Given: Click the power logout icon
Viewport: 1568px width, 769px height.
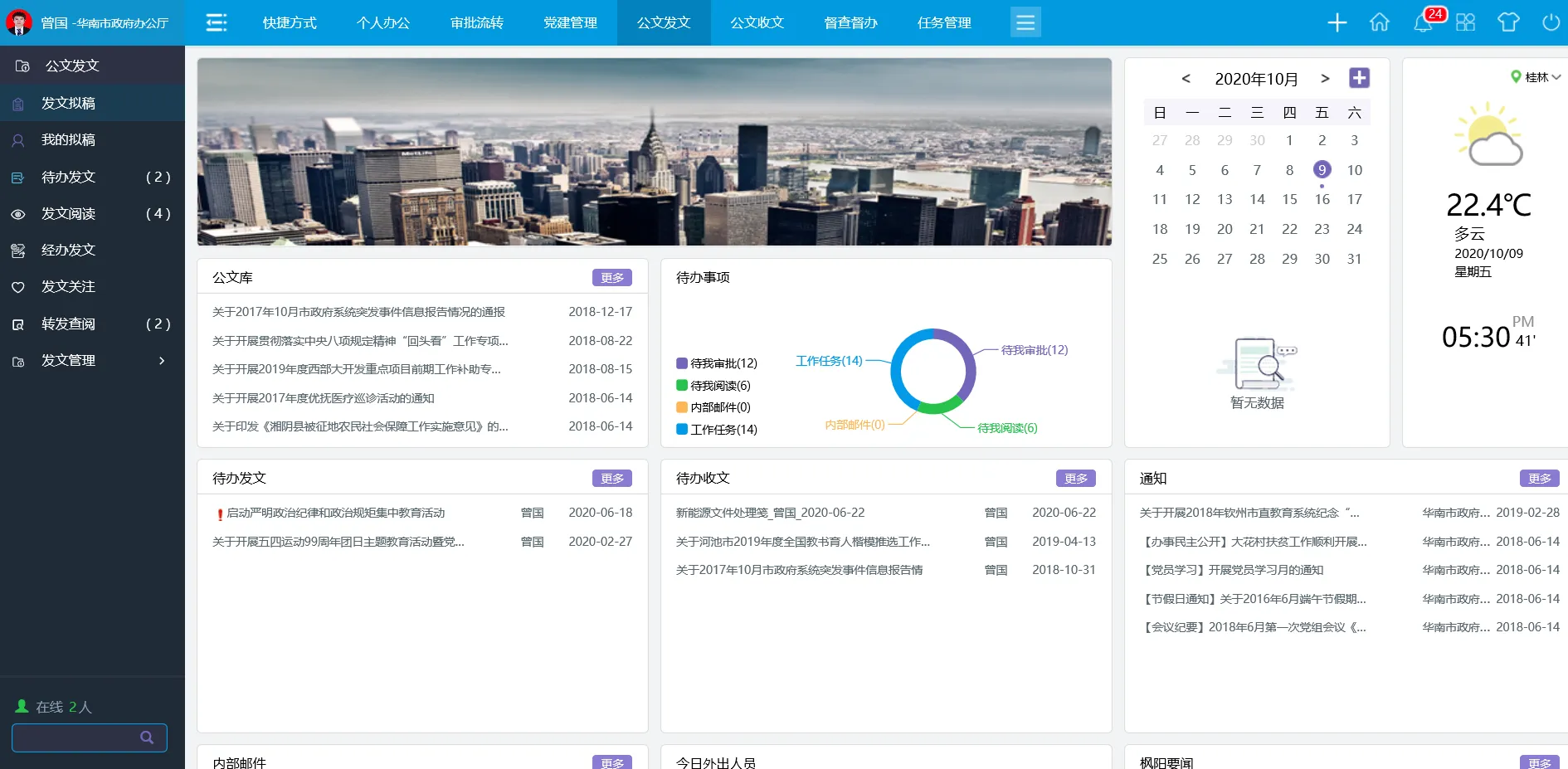Looking at the screenshot, I should [x=1551, y=22].
